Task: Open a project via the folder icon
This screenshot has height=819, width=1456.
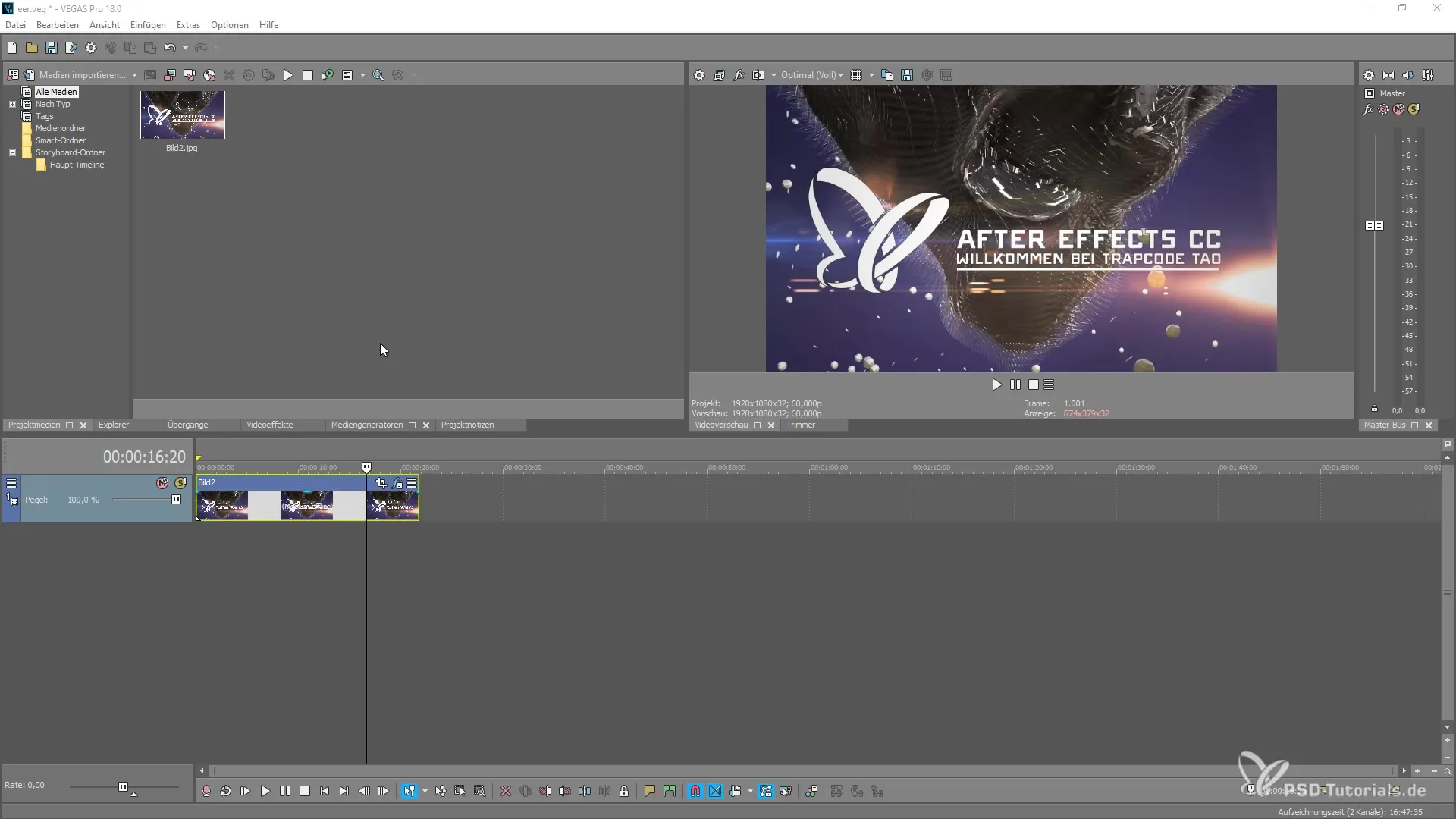Action: point(32,48)
